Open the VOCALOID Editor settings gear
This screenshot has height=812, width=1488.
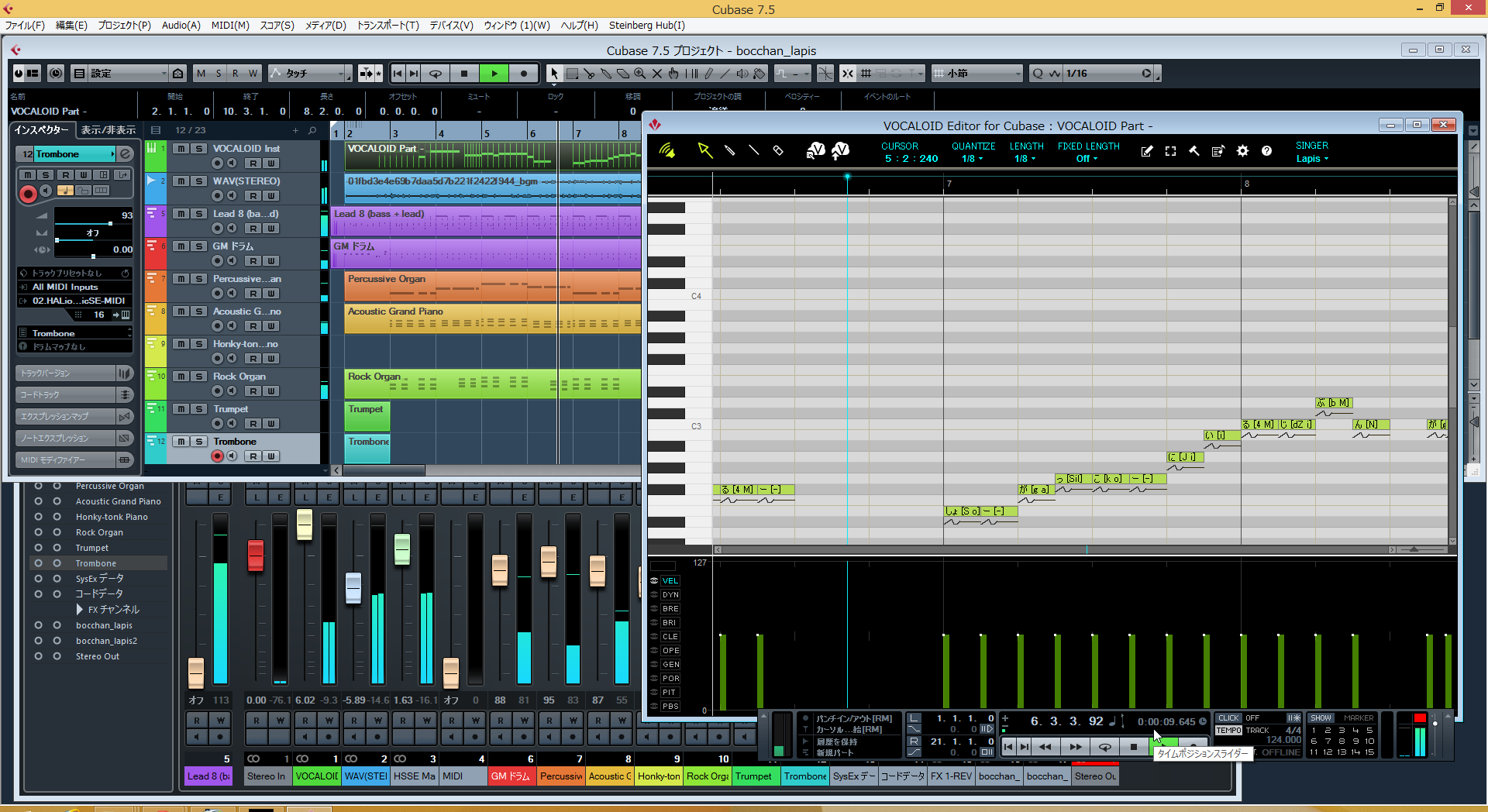click(x=1242, y=151)
